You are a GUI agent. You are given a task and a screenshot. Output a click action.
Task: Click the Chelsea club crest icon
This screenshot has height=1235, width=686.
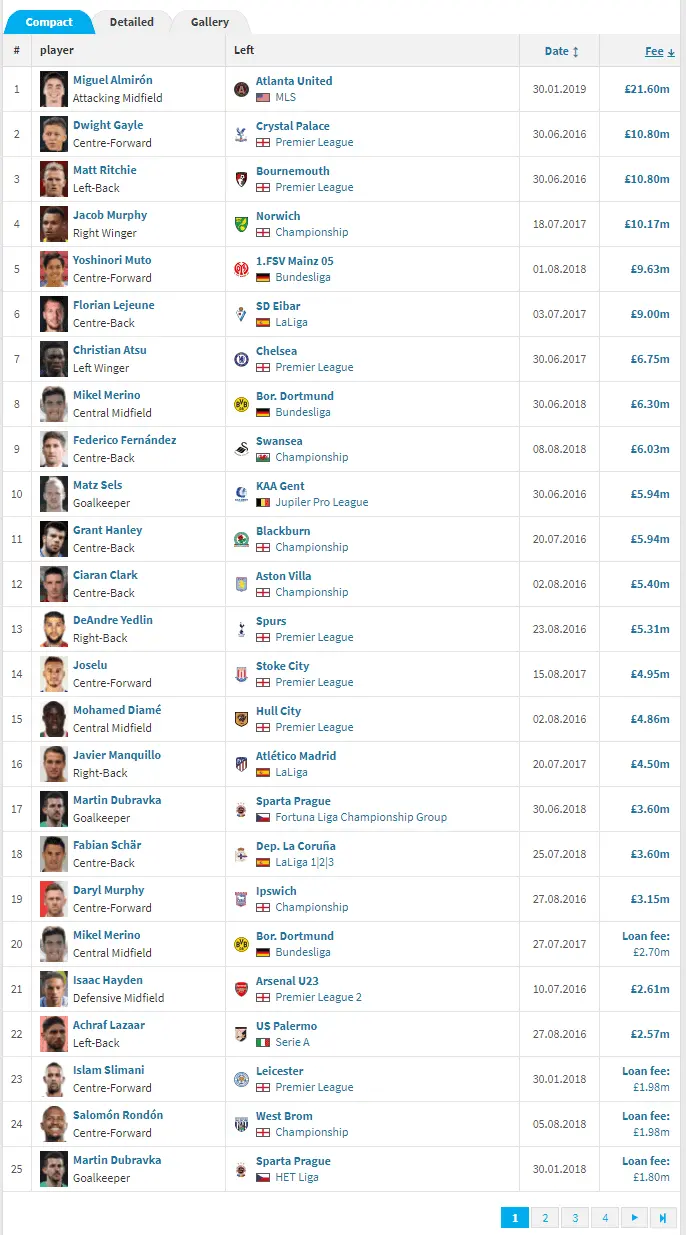pyautogui.click(x=240, y=359)
